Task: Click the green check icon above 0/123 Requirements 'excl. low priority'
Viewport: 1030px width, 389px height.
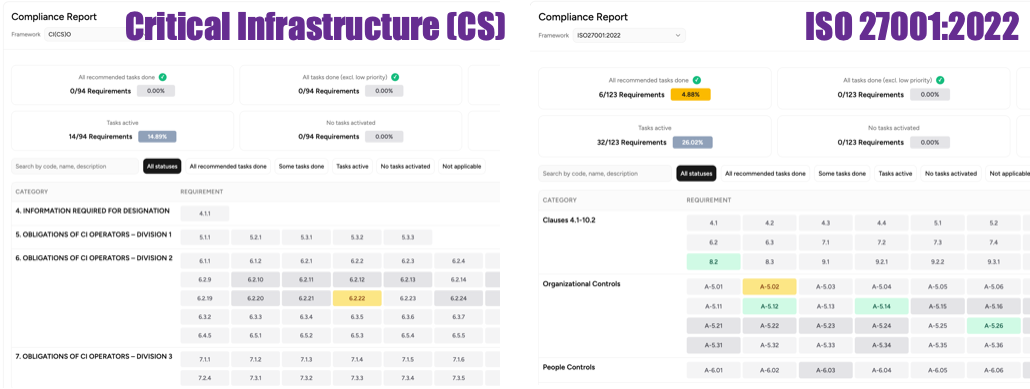Action: click(x=940, y=80)
